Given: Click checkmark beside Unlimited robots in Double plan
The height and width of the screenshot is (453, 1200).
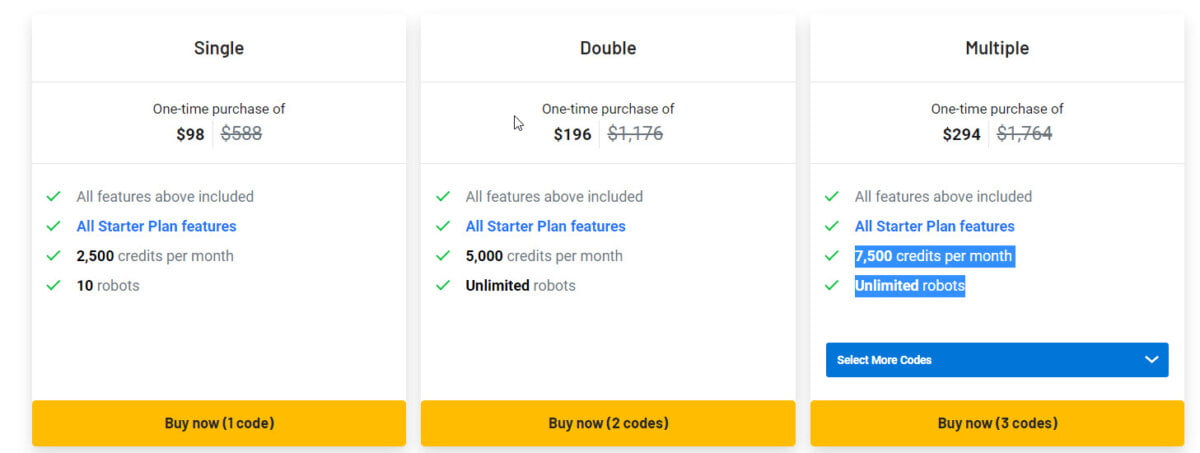Looking at the screenshot, I should pos(443,286).
